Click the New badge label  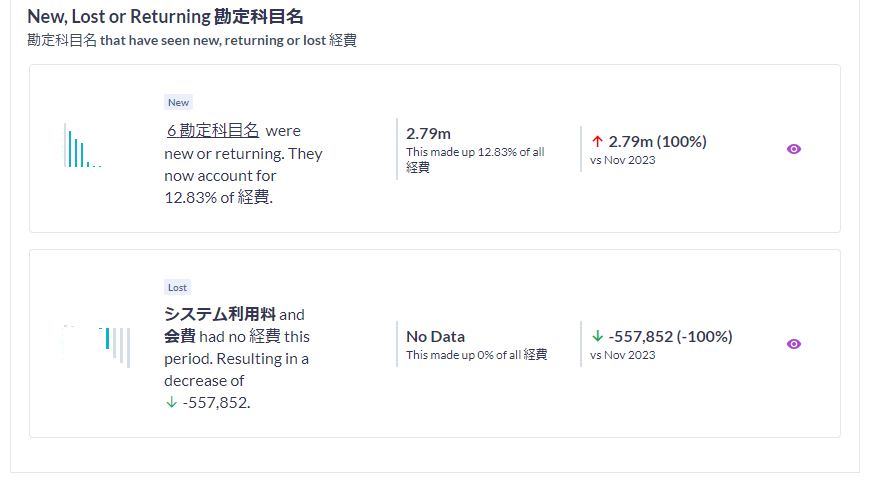178,102
